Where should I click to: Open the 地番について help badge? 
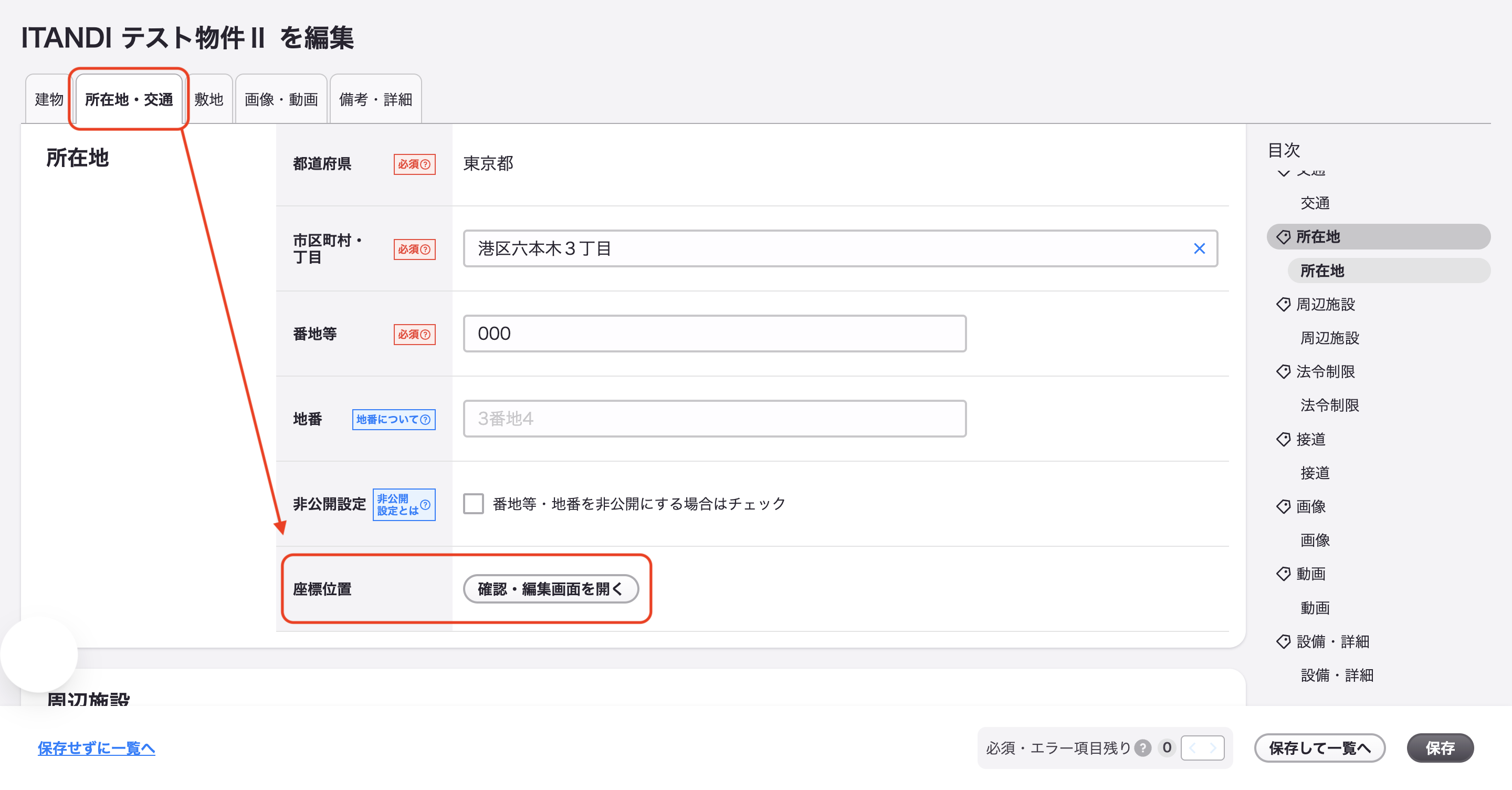[x=394, y=419]
